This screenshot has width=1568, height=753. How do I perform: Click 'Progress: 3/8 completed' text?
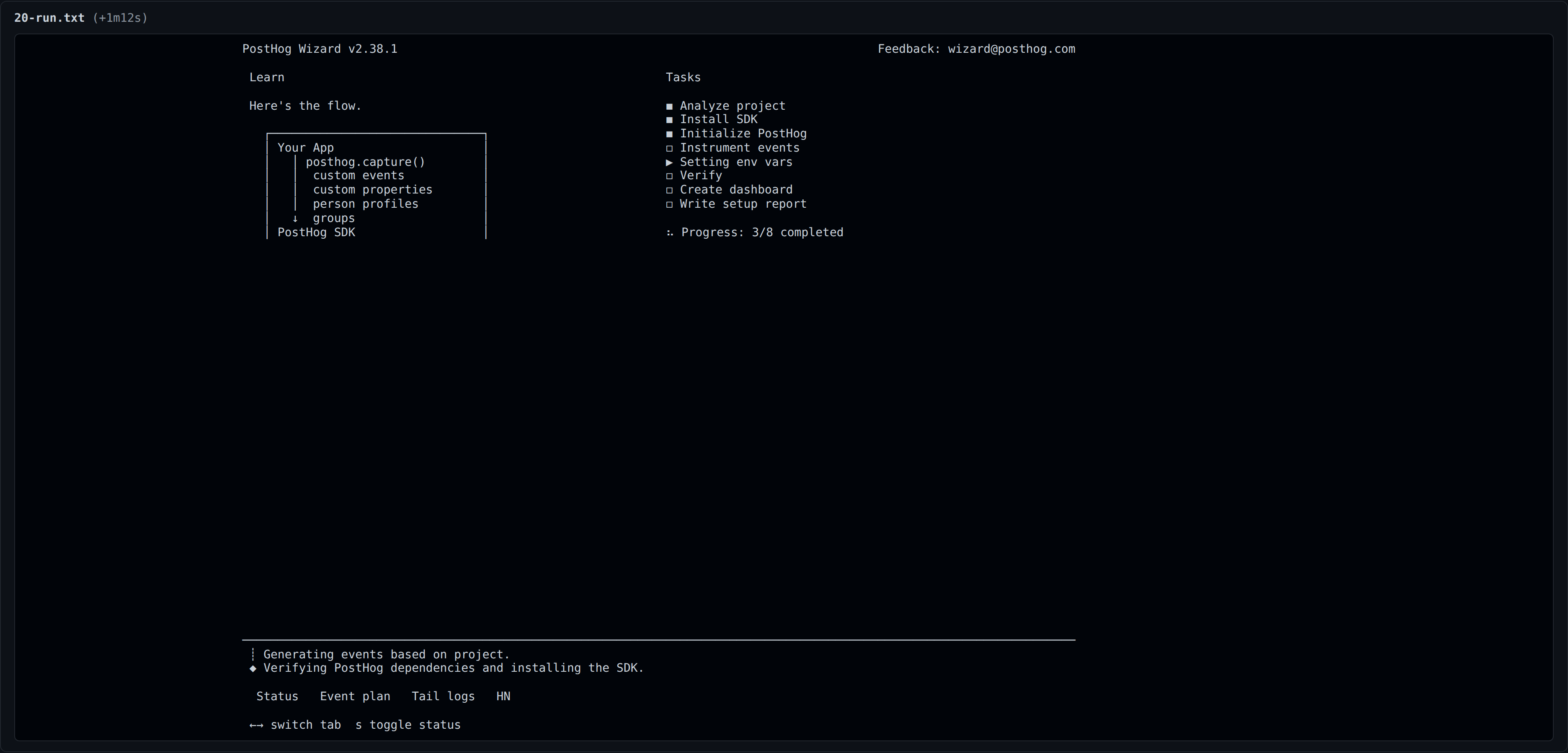pyautogui.click(x=762, y=232)
